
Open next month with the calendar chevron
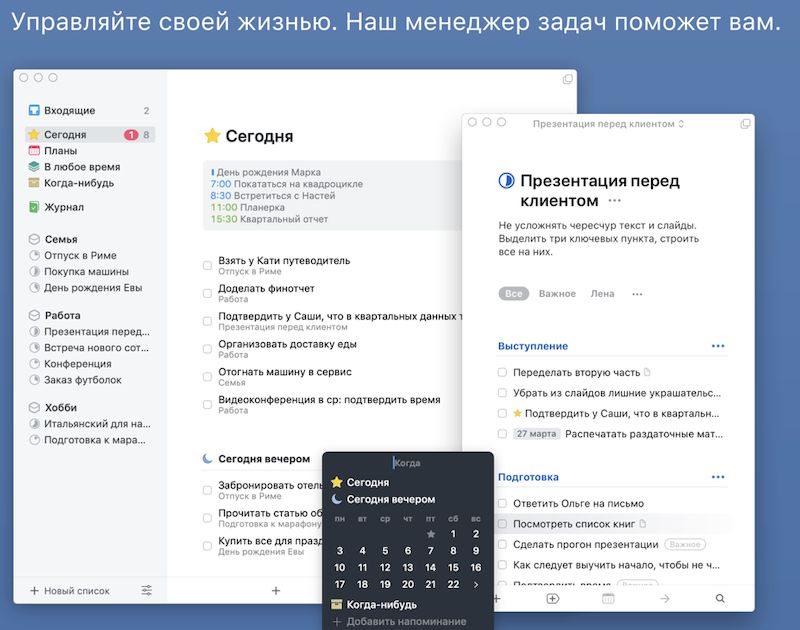(x=477, y=583)
